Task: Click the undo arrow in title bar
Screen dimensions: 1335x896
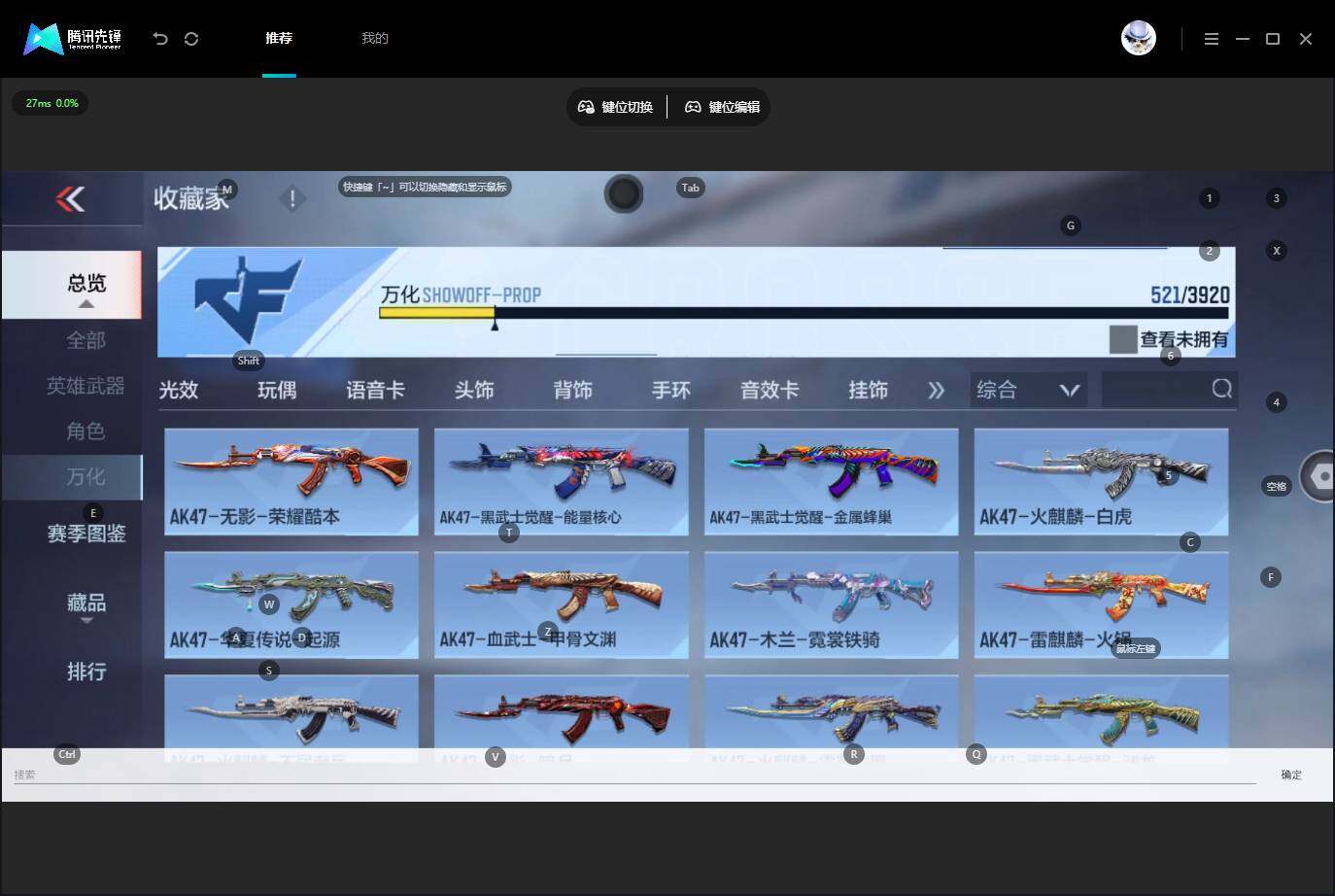Action: (160, 39)
